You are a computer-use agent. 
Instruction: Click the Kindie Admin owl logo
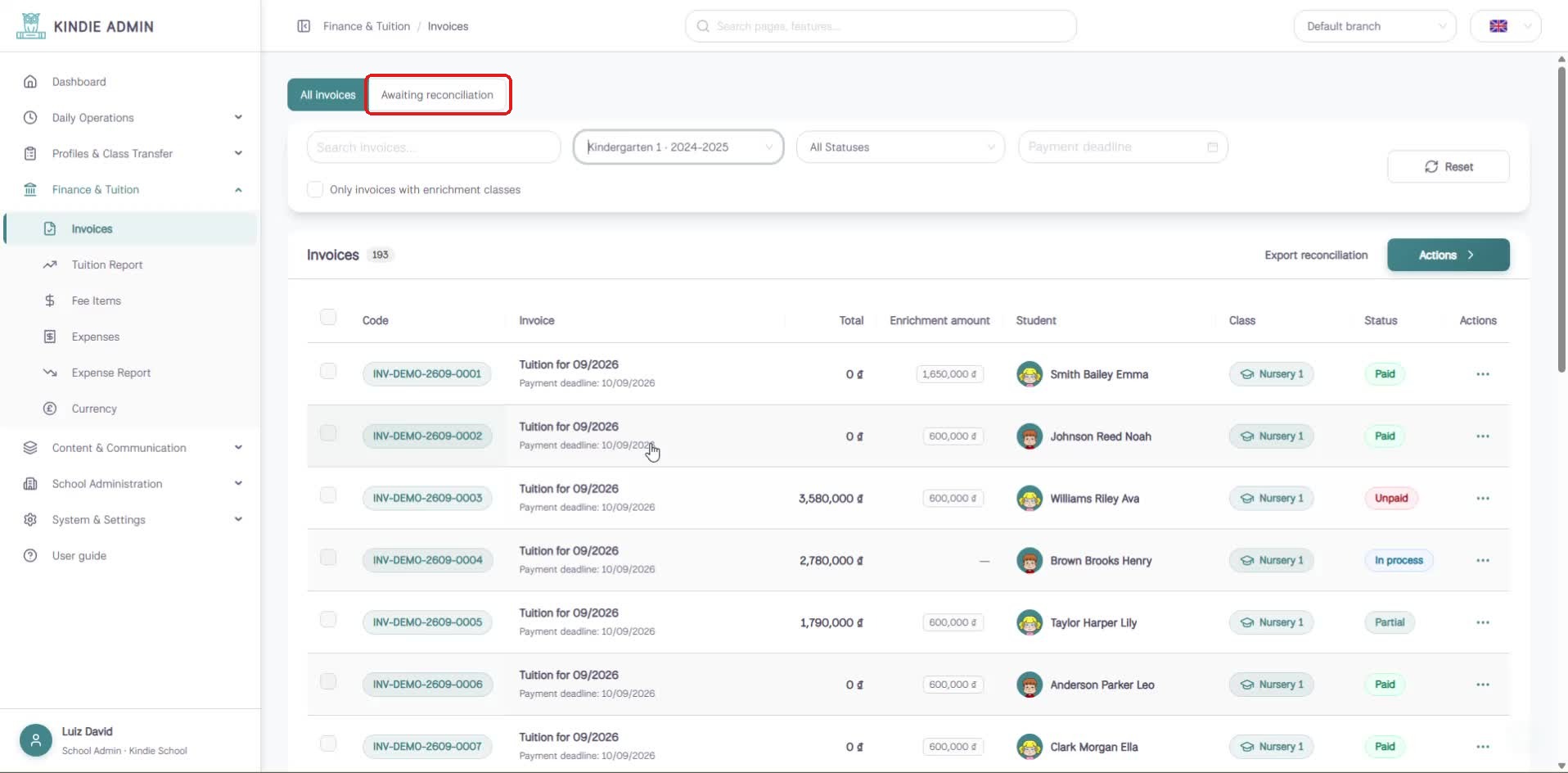[x=30, y=25]
